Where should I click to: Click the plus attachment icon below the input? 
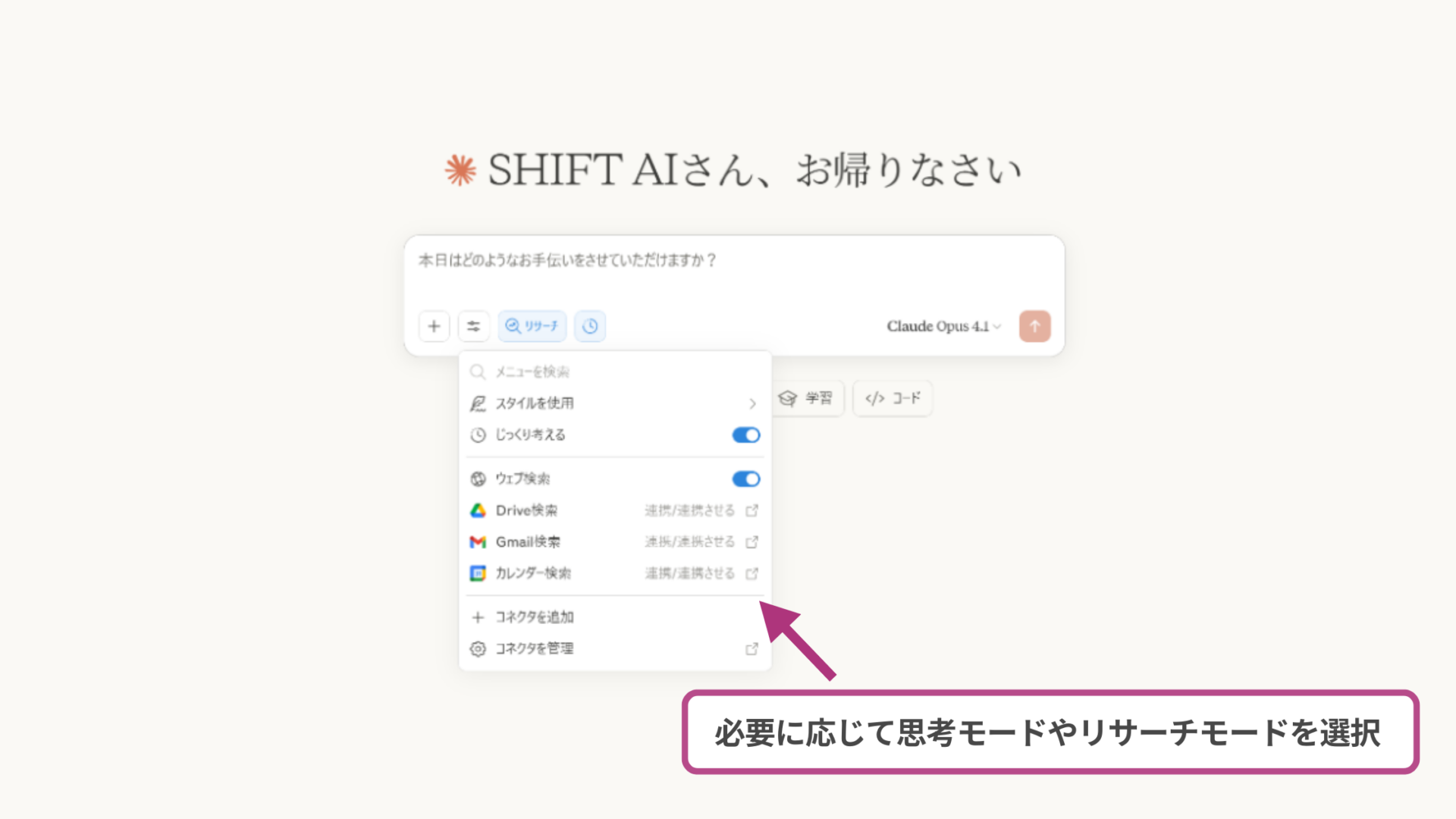coord(434,326)
